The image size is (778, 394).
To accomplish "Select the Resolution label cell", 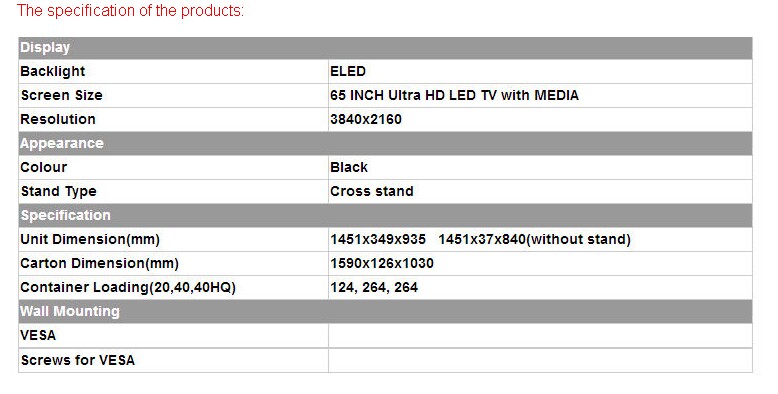I will click(173, 120).
